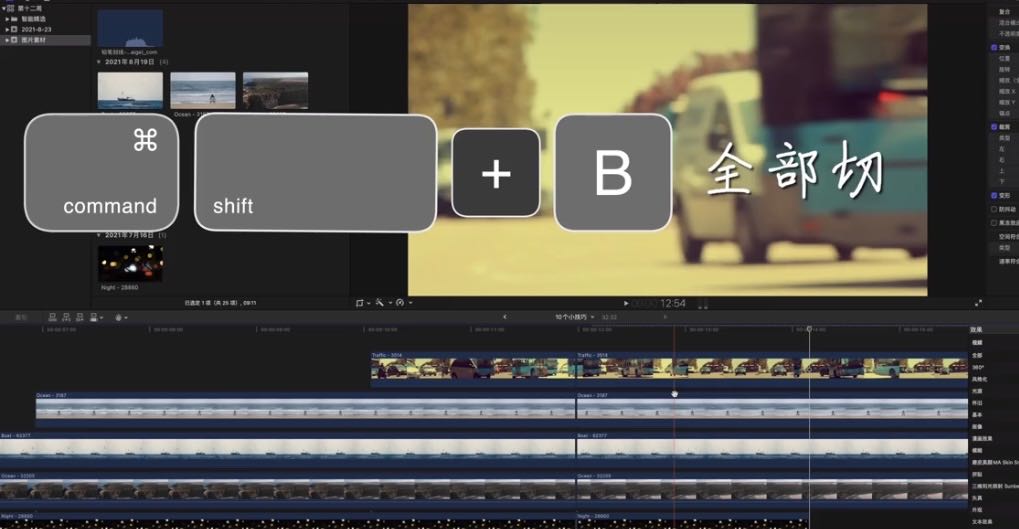Select the right Ocean - 3187 clip after cut
Screen dimensions: 1019x529
772,409
